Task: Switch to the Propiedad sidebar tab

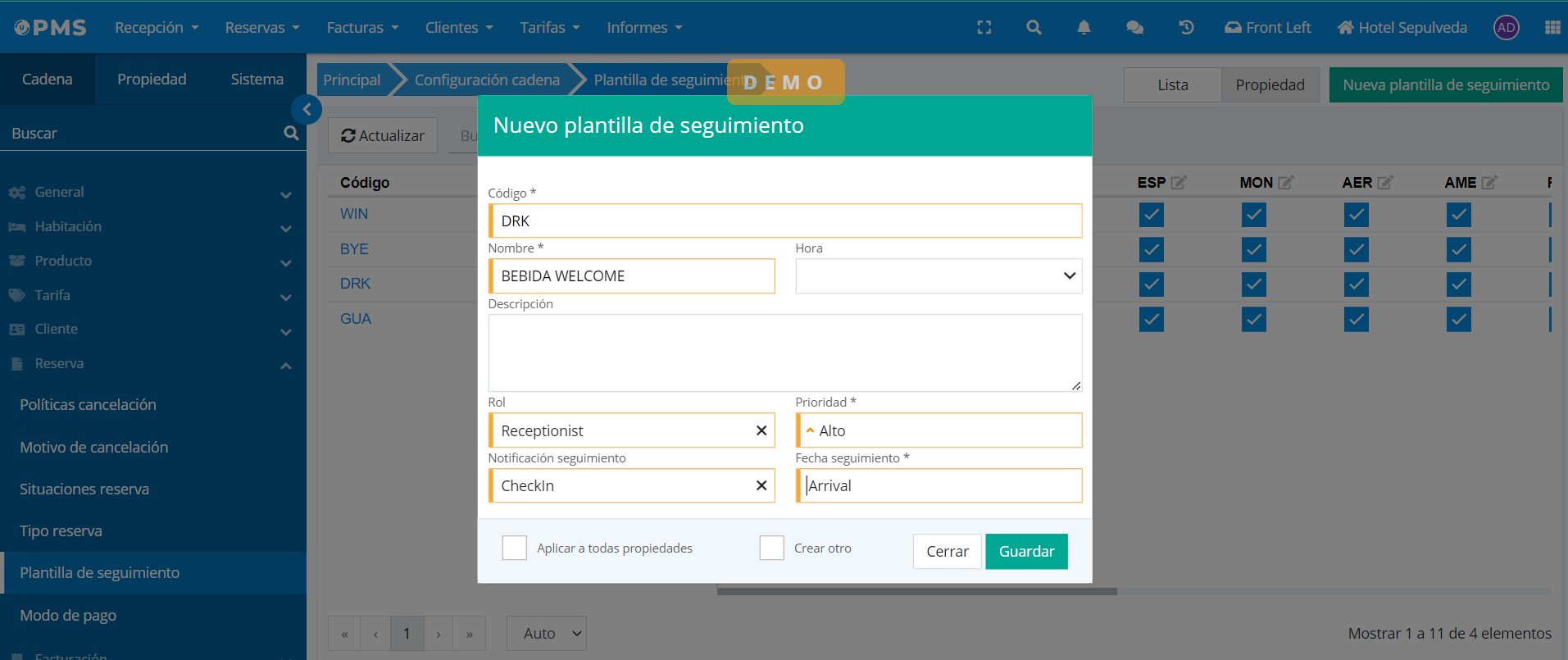Action: (x=152, y=80)
